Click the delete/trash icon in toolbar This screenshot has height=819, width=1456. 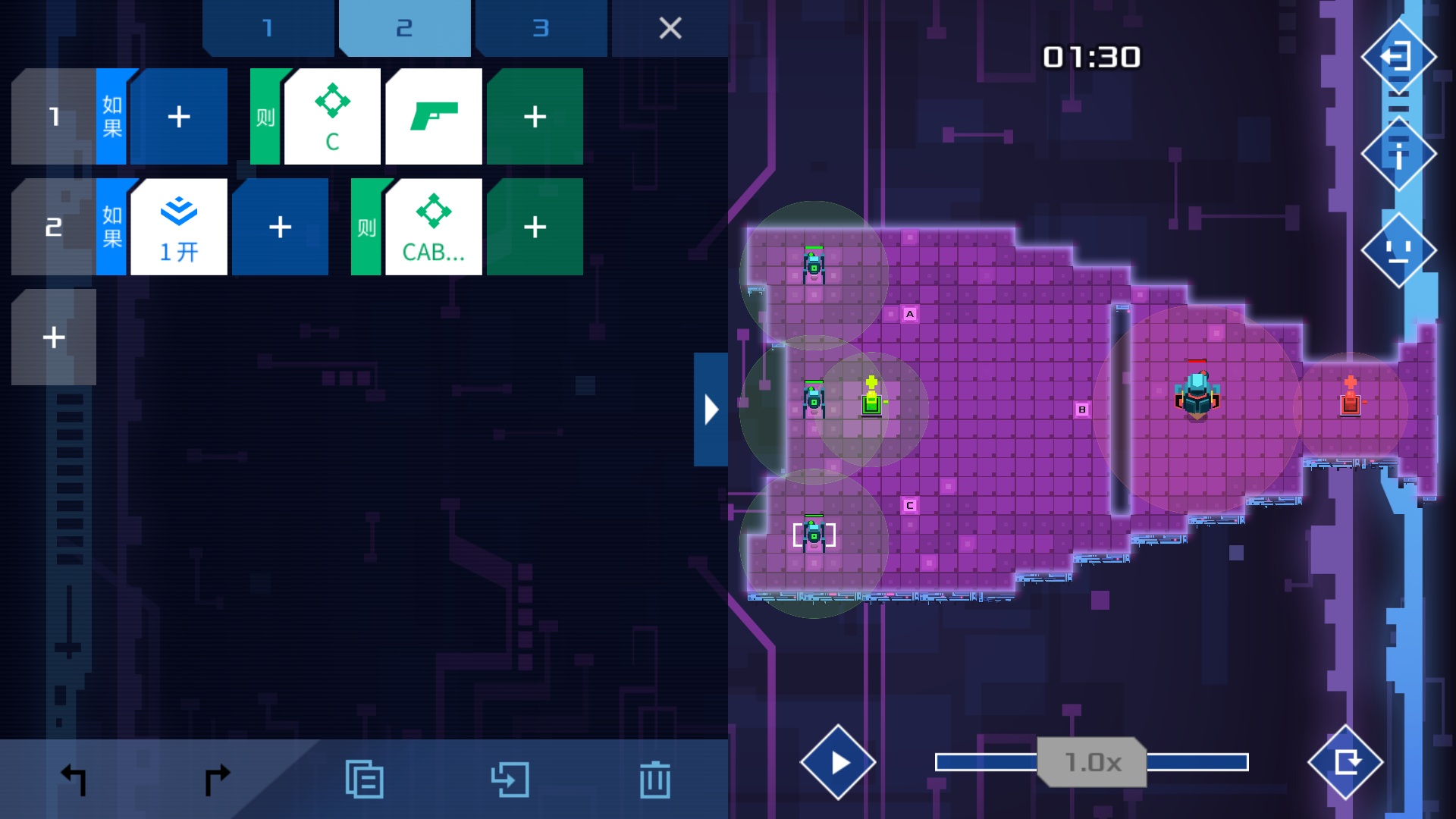pos(655,779)
